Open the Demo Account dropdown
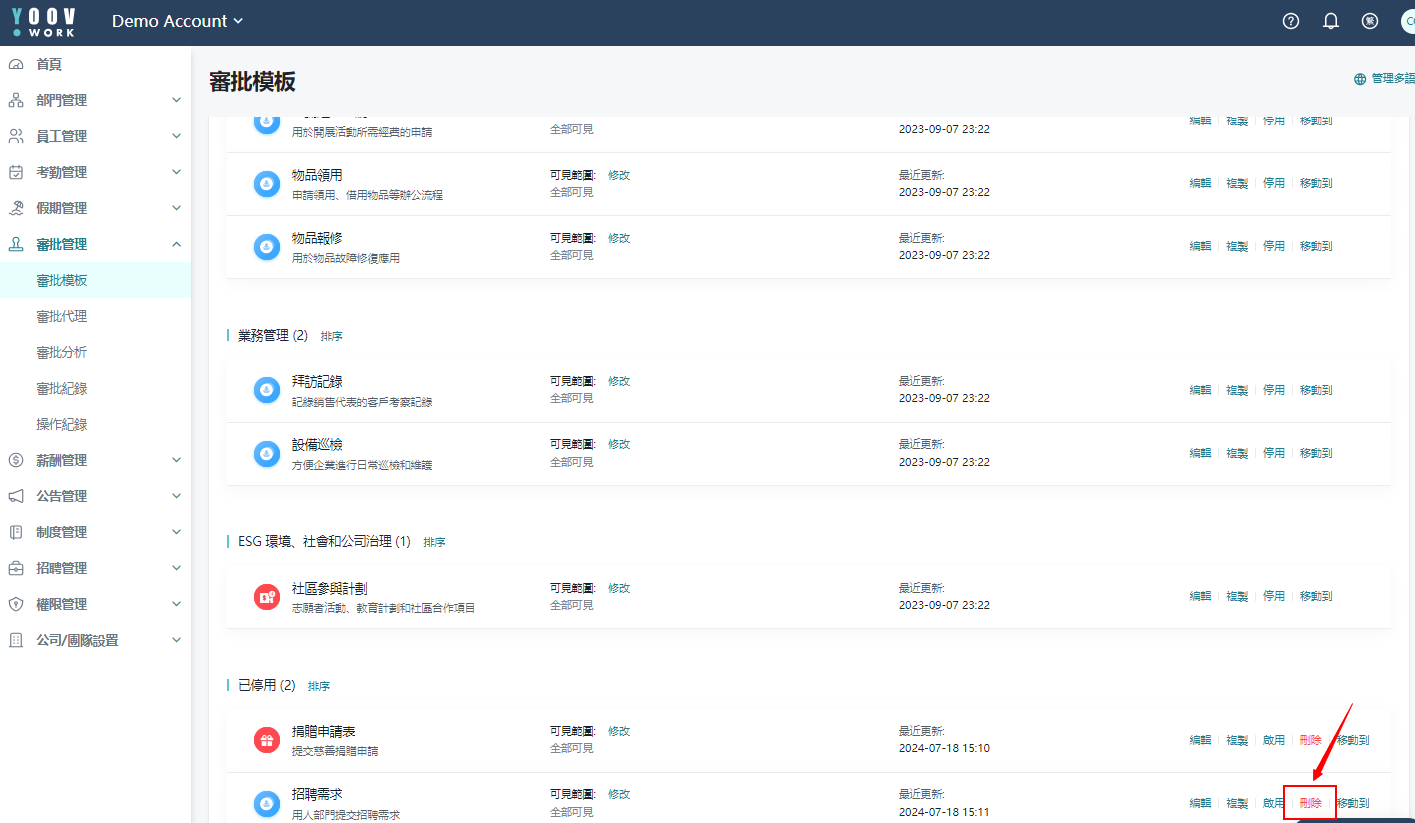The image size is (1415, 823). tap(177, 21)
